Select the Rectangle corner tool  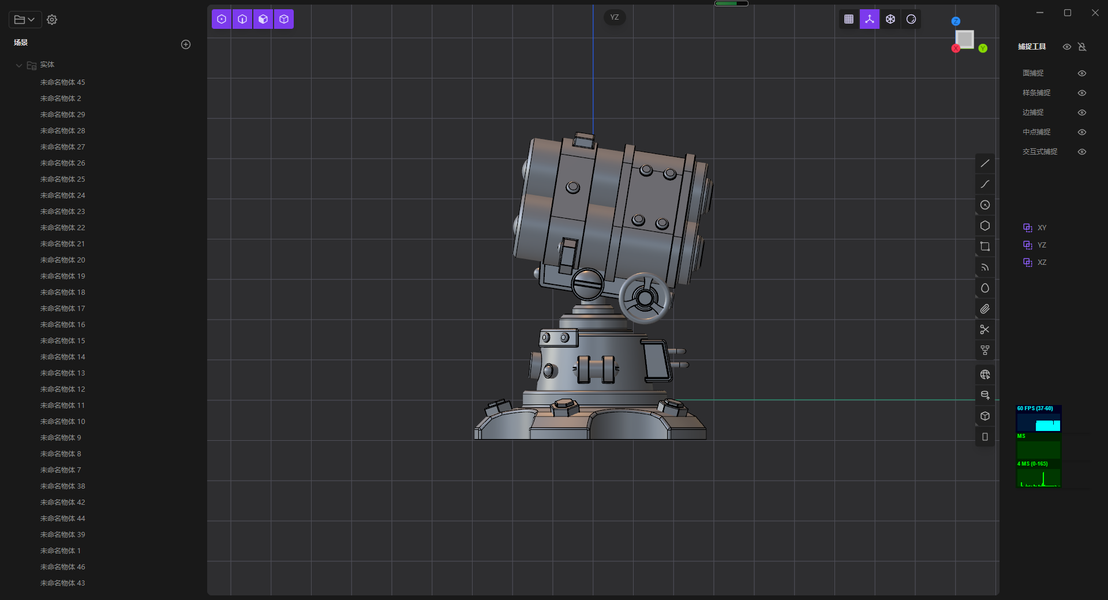tap(985, 247)
